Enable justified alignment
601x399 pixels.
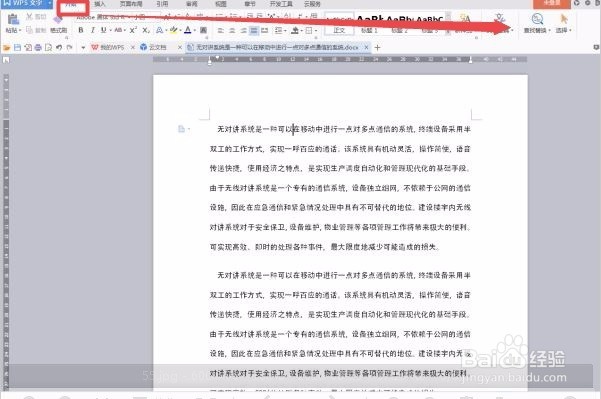[254, 30]
